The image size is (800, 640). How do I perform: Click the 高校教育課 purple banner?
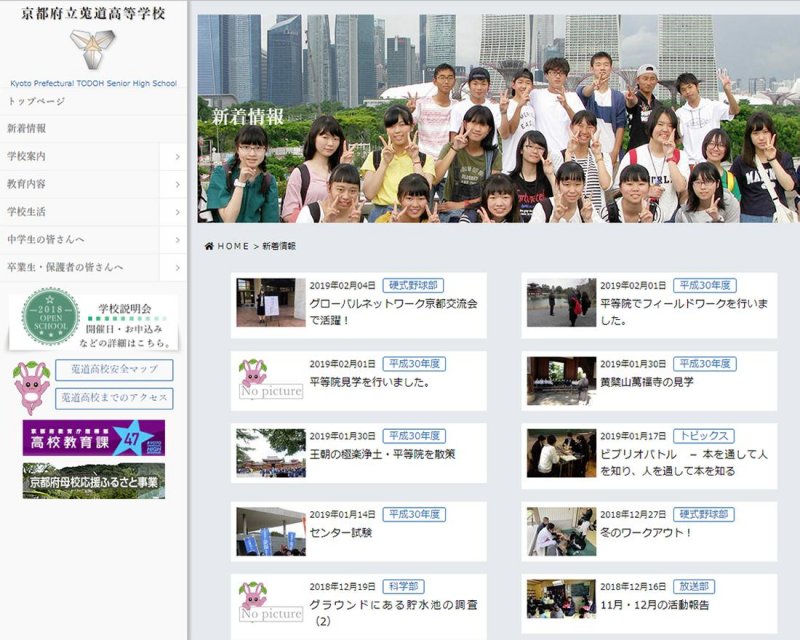pos(94,437)
